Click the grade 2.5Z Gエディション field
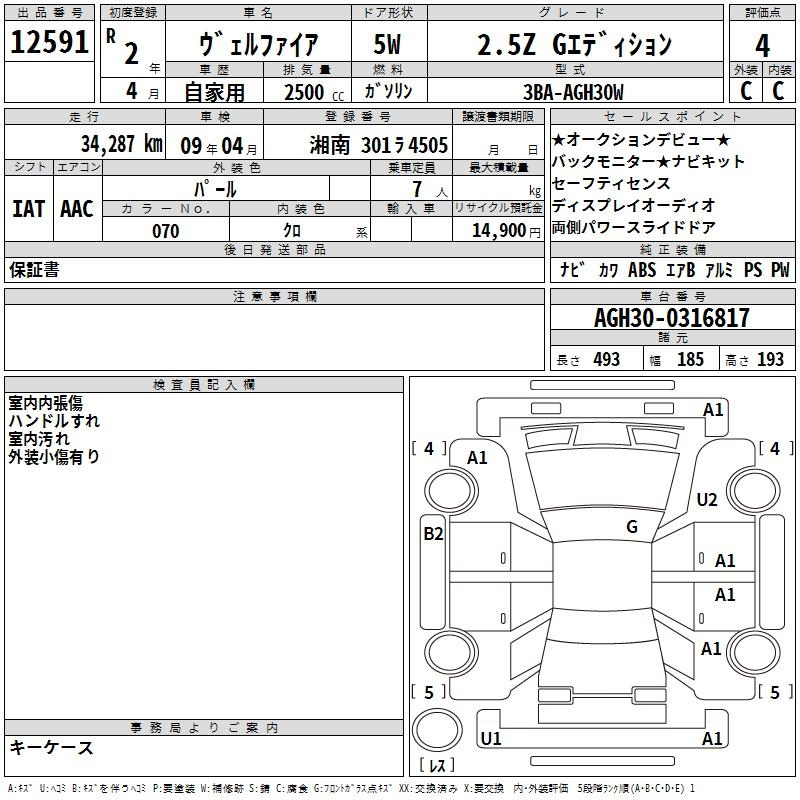 tap(572, 45)
